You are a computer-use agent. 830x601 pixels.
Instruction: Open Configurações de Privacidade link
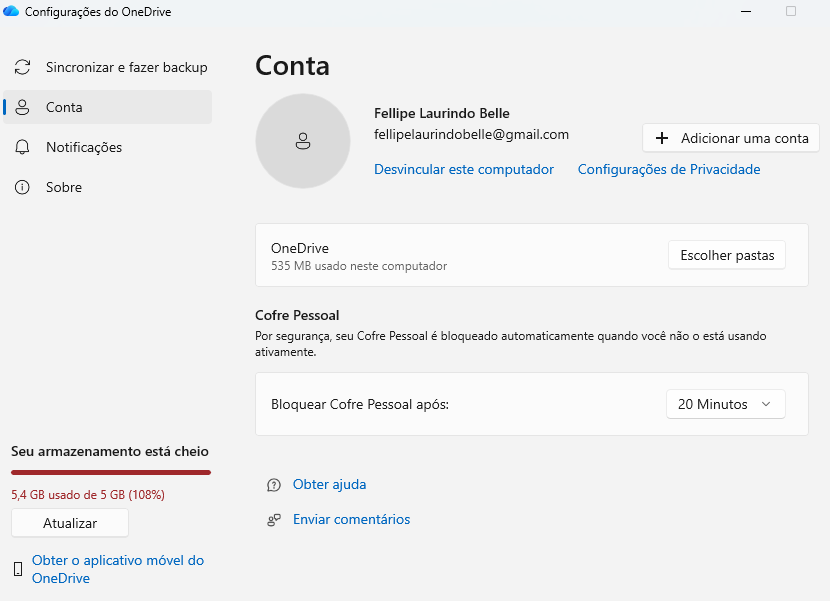tap(669, 169)
